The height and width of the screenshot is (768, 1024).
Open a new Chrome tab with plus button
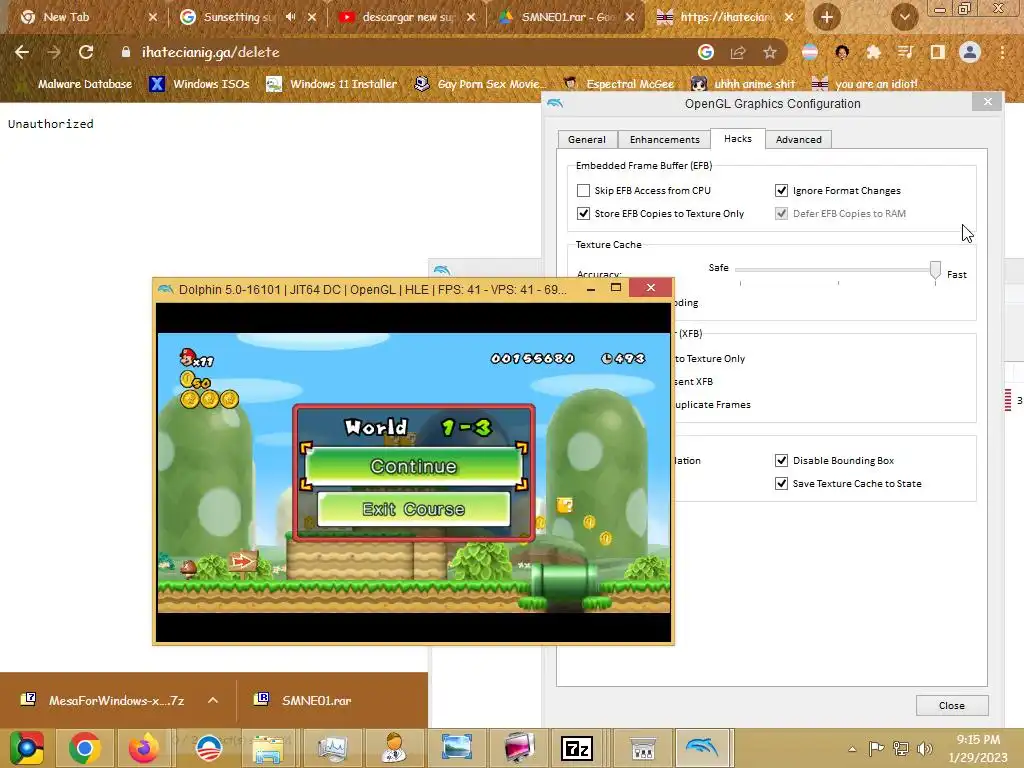827,17
